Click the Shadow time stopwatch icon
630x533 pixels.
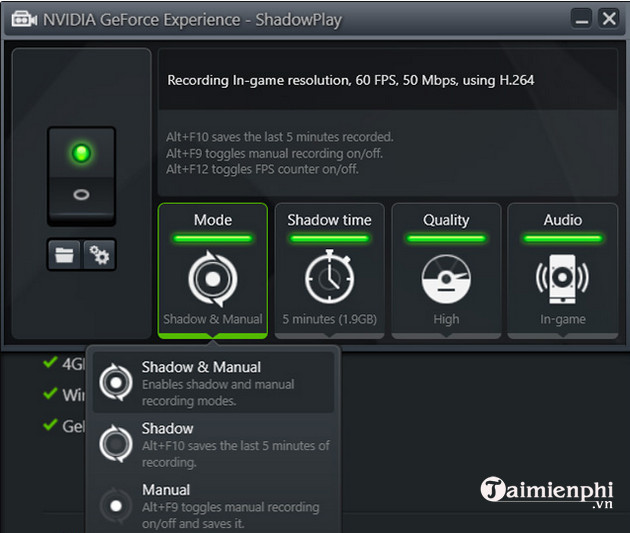[x=329, y=278]
